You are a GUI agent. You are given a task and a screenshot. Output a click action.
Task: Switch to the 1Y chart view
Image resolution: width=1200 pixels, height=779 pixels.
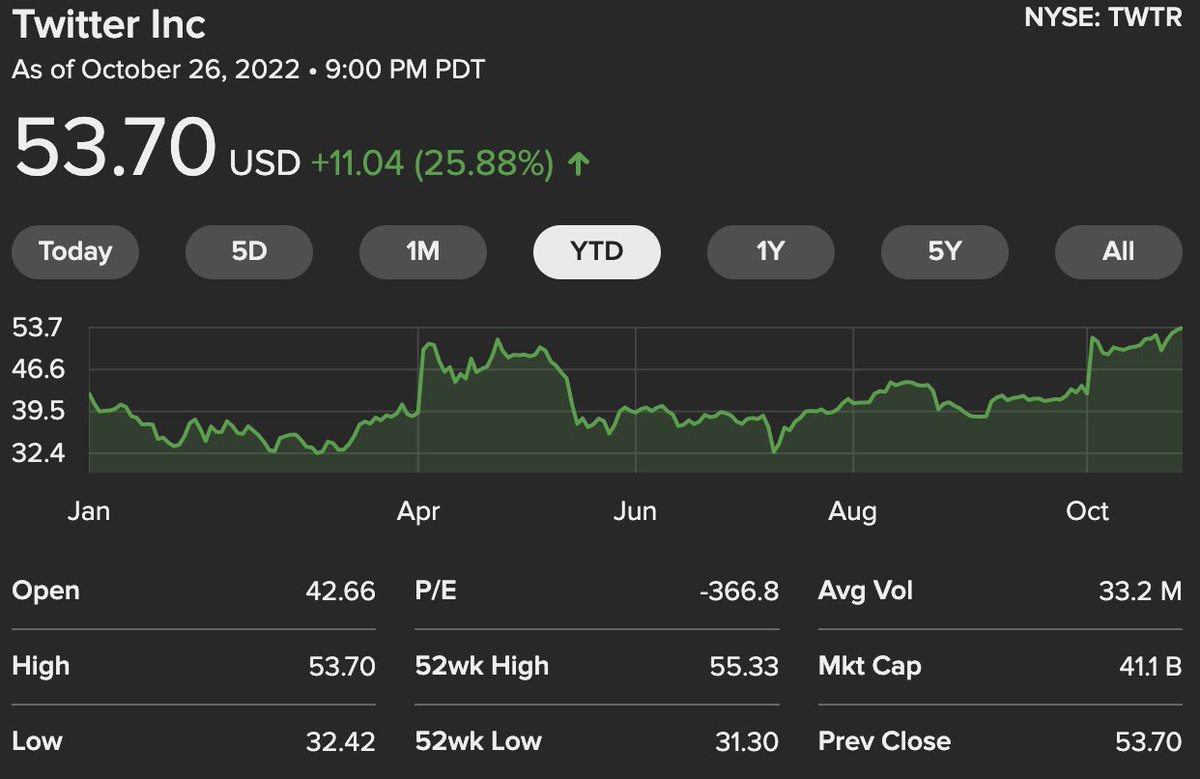click(770, 251)
